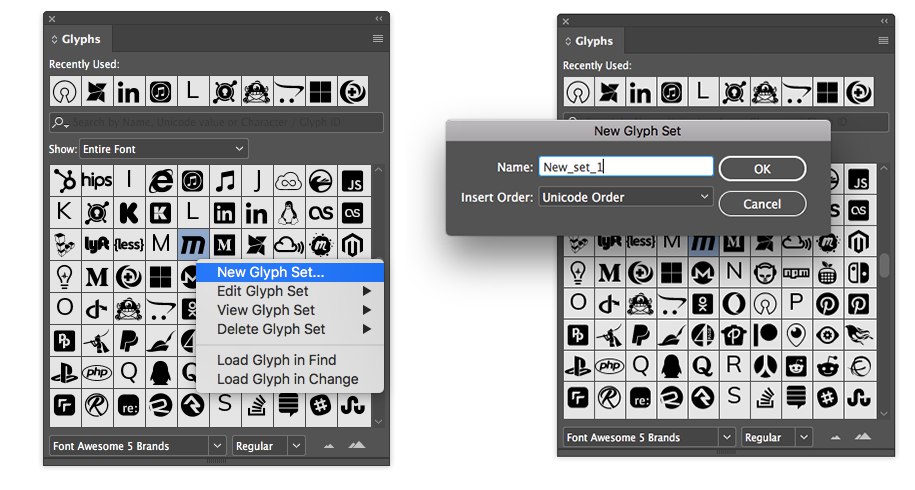Viewport: 915px width, 490px height.
Task: Click the Name field containing New_set_1
Action: pos(626,167)
